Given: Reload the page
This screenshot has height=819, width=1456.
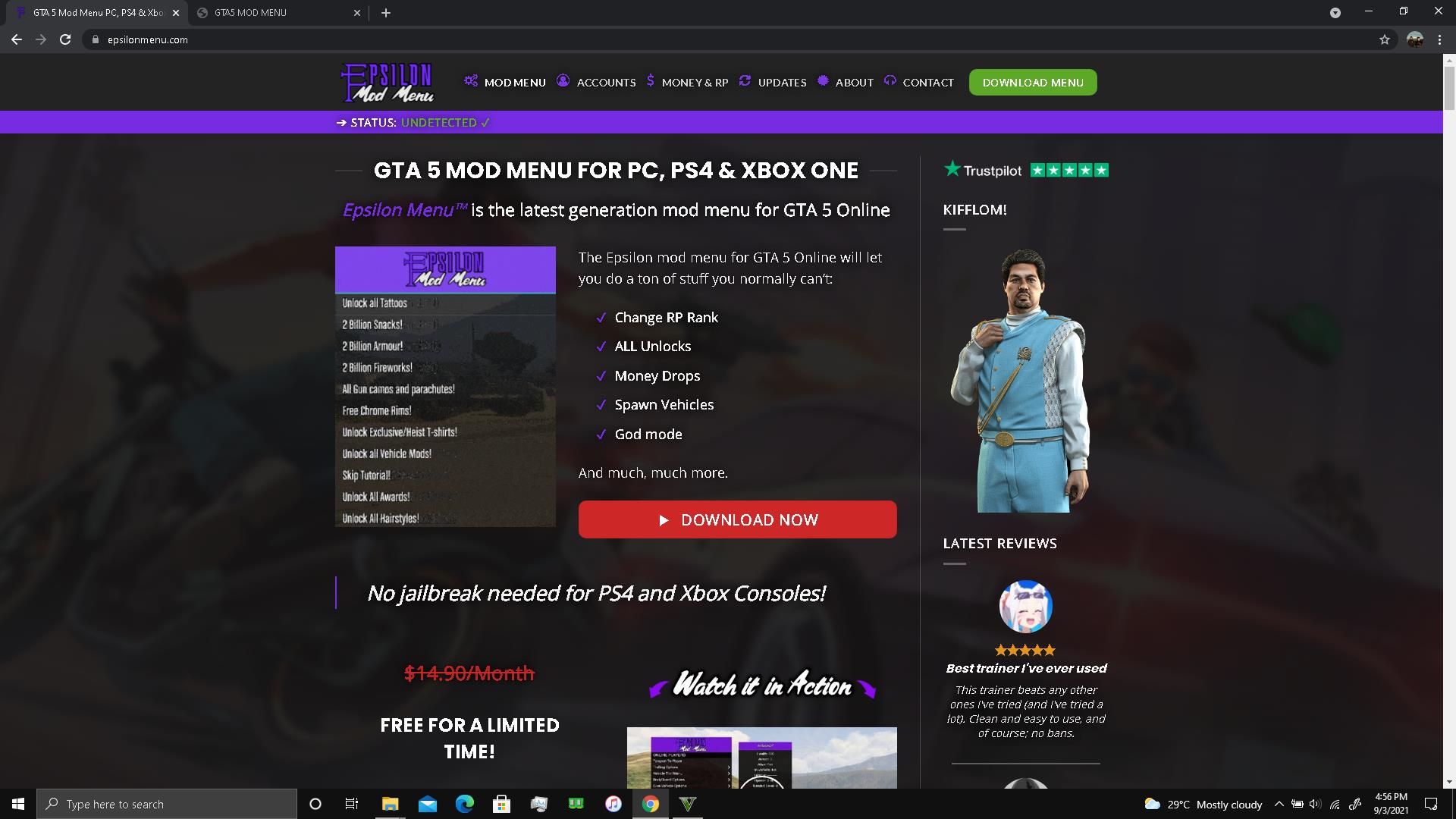Looking at the screenshot, I should 65,39.
